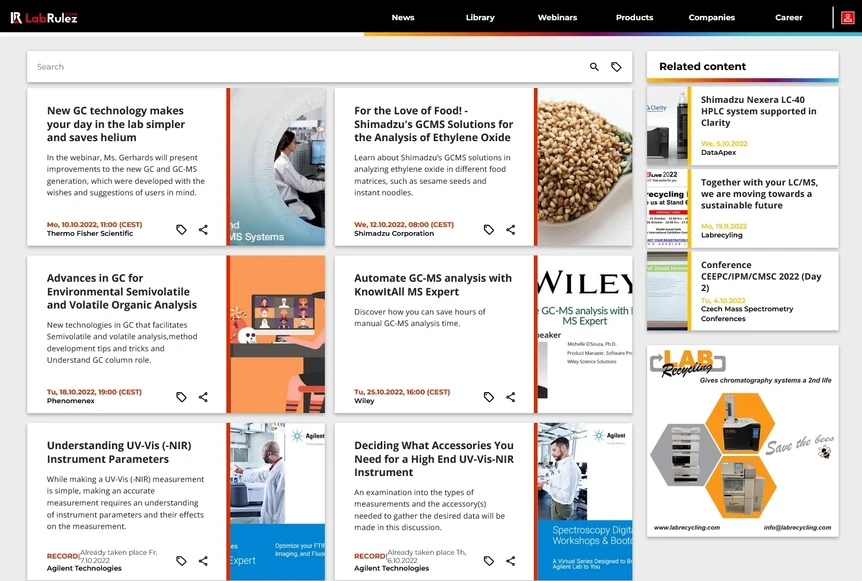The height and width of the screenshot is (581, 862).
Task: Click date 'Tu, 18.10.2022, 19:00 (CEST)'
Action: pos(94,392)
